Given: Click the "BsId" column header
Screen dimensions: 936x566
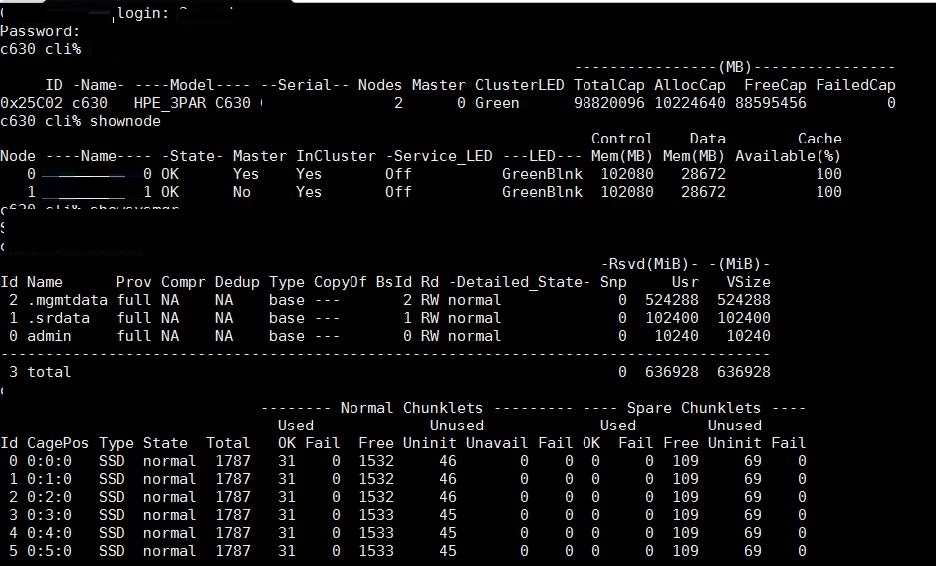Looking at the screenshot, I should click(393, 282).
